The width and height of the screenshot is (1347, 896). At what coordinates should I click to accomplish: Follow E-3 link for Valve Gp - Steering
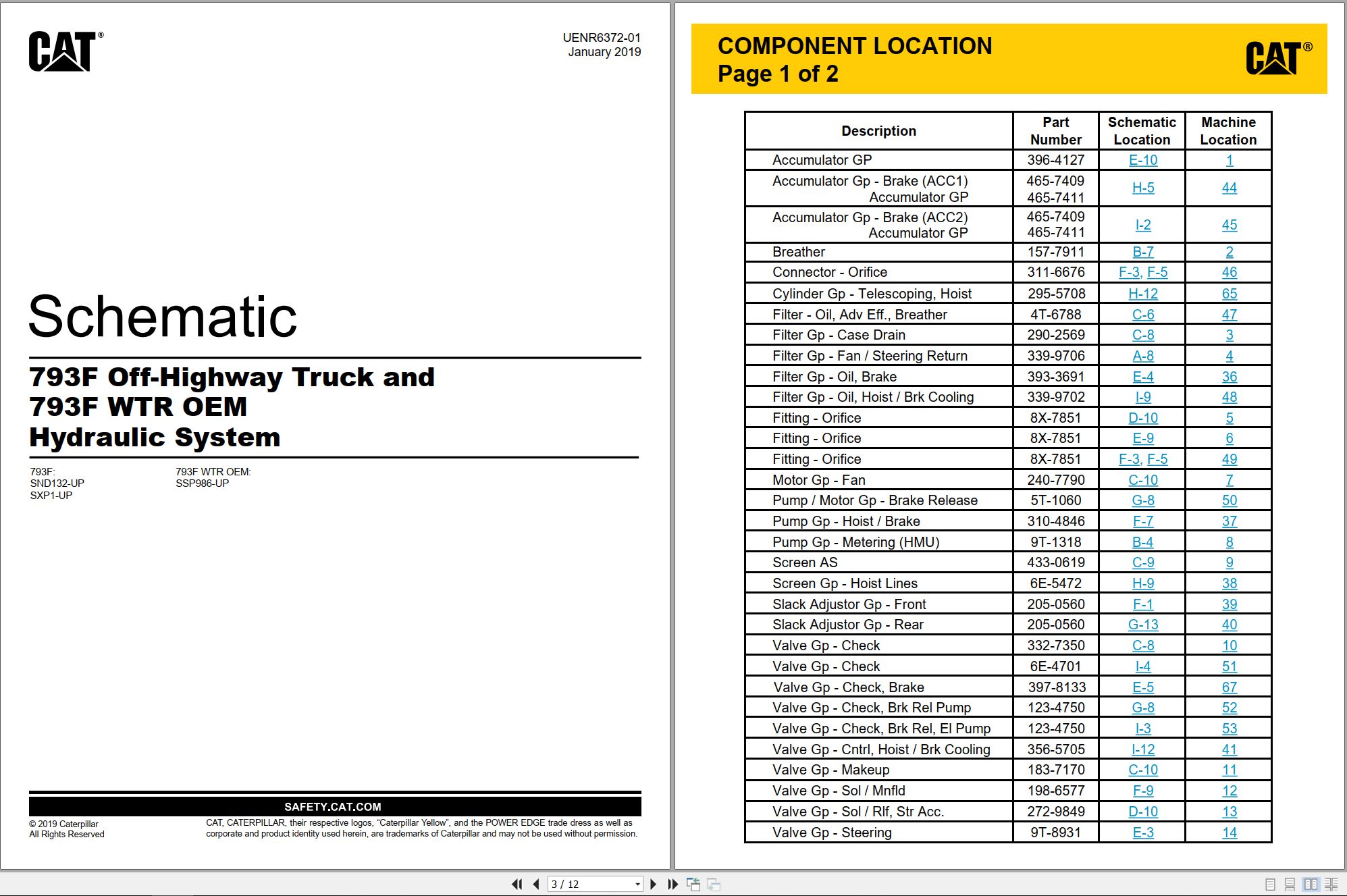[x=1143, y=833]
